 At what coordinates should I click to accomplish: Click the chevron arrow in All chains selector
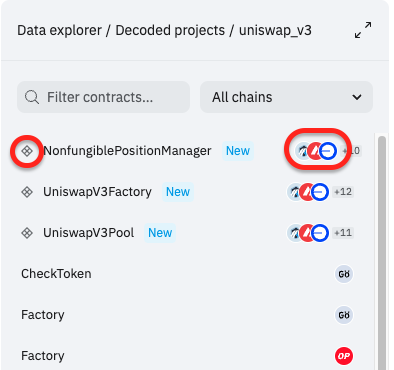coord(357,97)
